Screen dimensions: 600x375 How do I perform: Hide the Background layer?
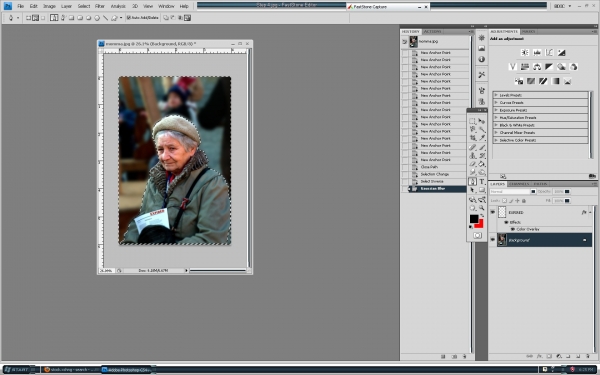tap(492, 240)
